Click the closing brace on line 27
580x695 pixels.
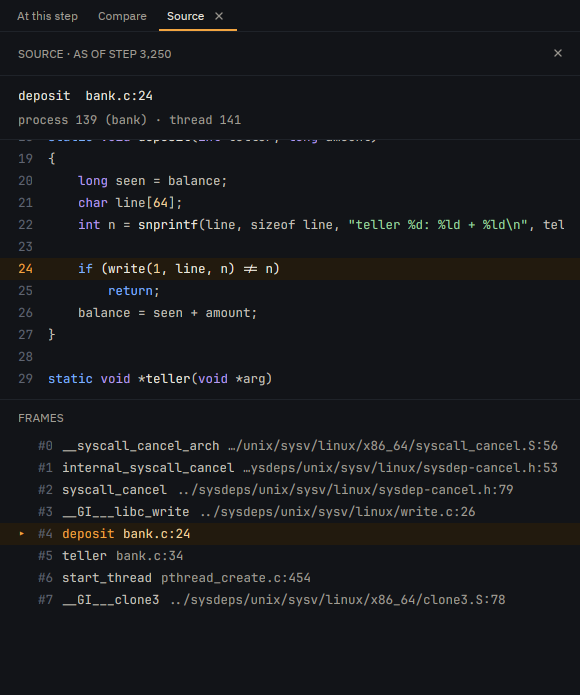tap(51, 335)
